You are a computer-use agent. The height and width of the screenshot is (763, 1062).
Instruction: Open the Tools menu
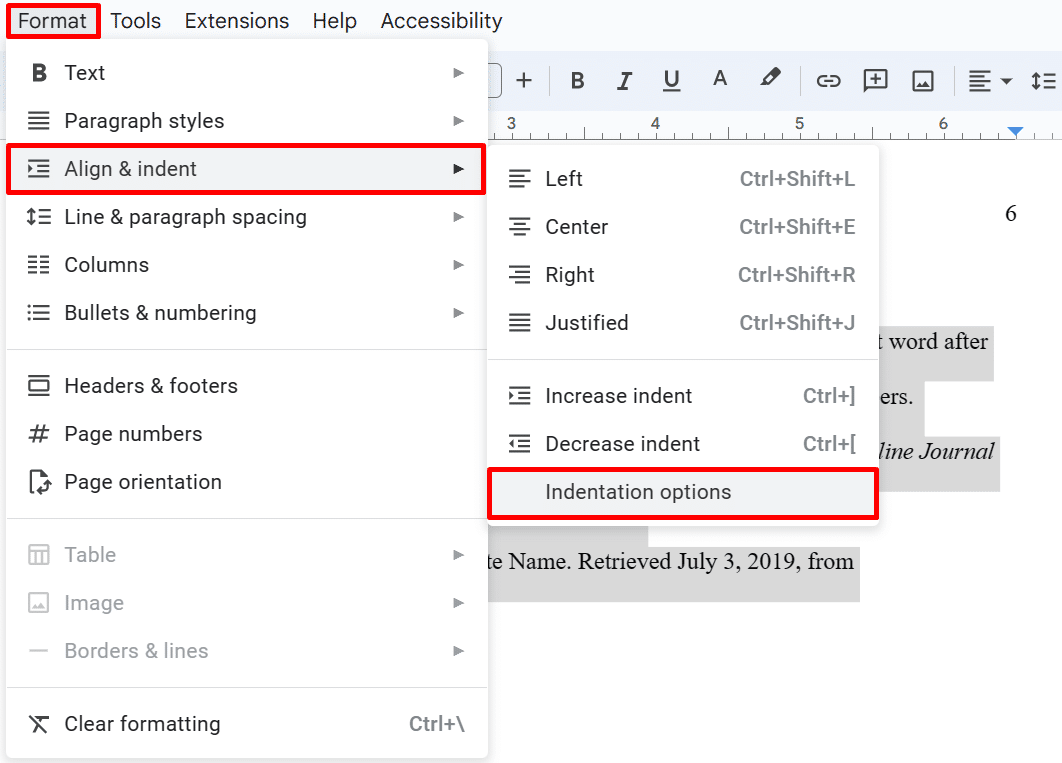pos(136,20)
